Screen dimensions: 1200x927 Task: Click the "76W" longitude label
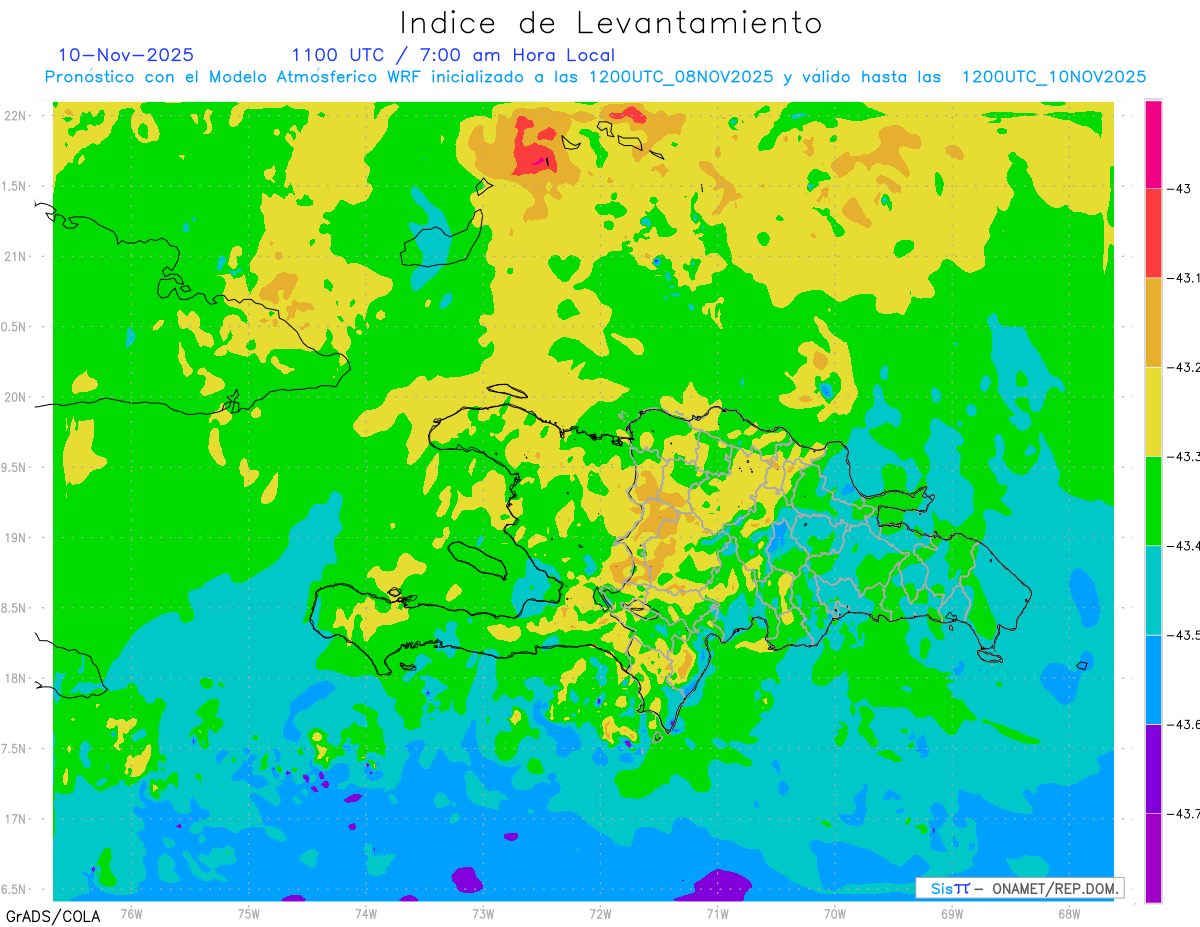click(x=131, y=913)
